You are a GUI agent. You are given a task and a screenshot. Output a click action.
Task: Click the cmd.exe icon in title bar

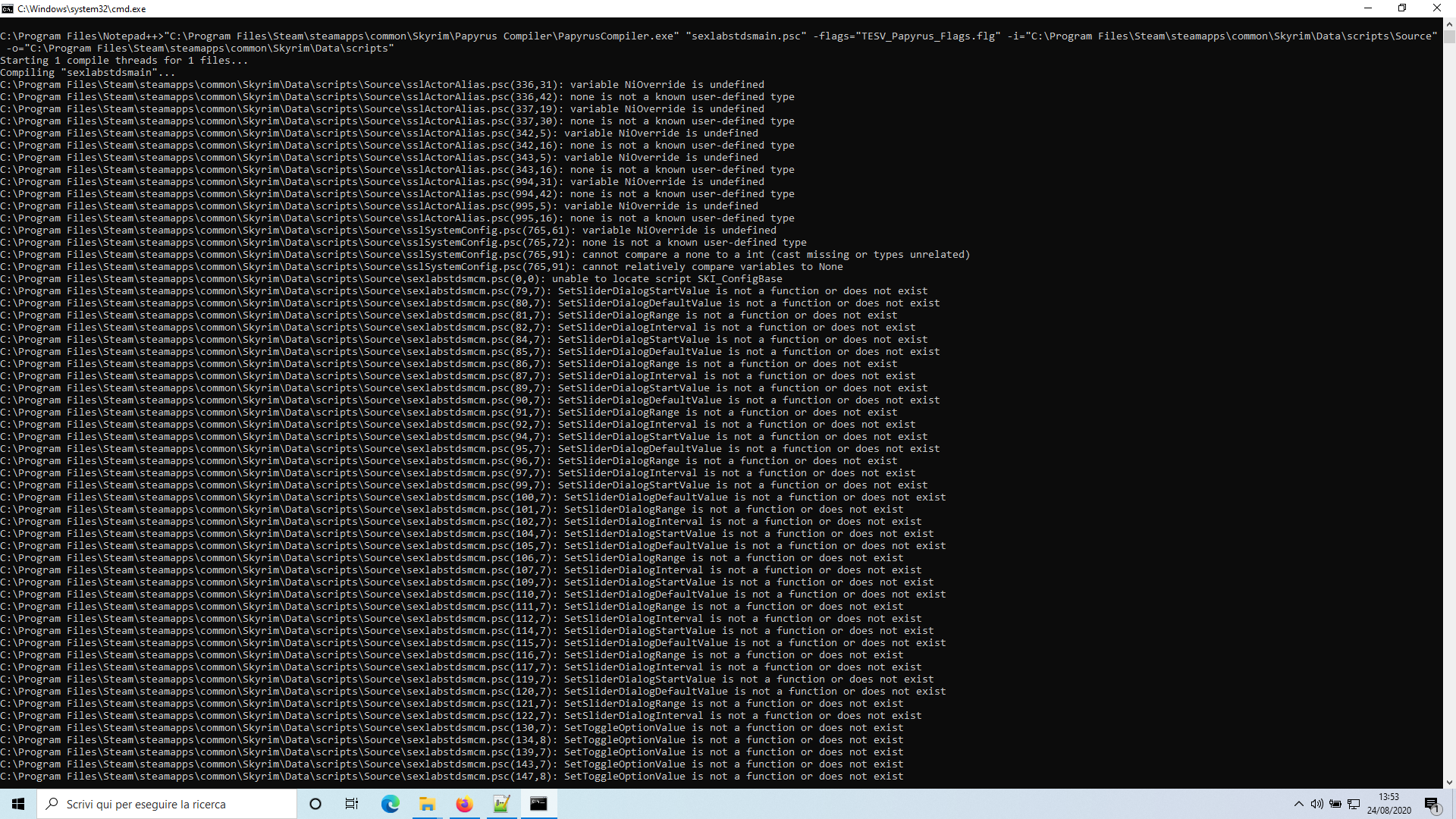(8, 8)
